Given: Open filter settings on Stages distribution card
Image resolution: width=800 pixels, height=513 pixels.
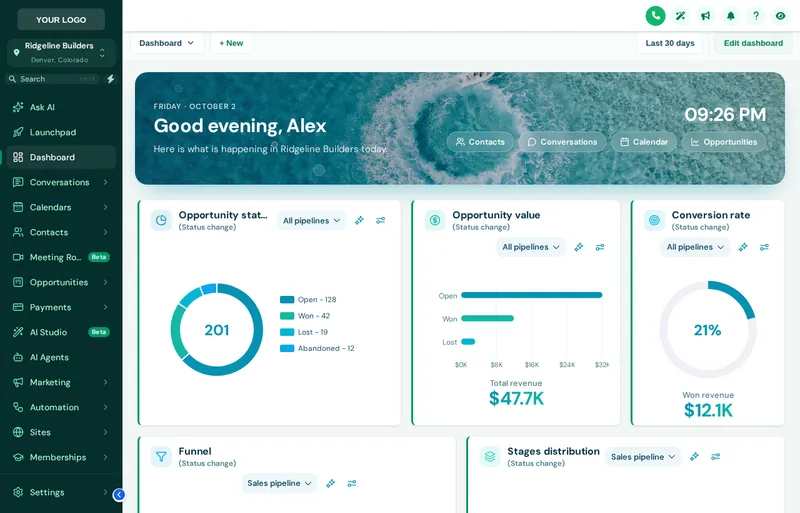Looking at the screenshot, I should click(716, 456).
